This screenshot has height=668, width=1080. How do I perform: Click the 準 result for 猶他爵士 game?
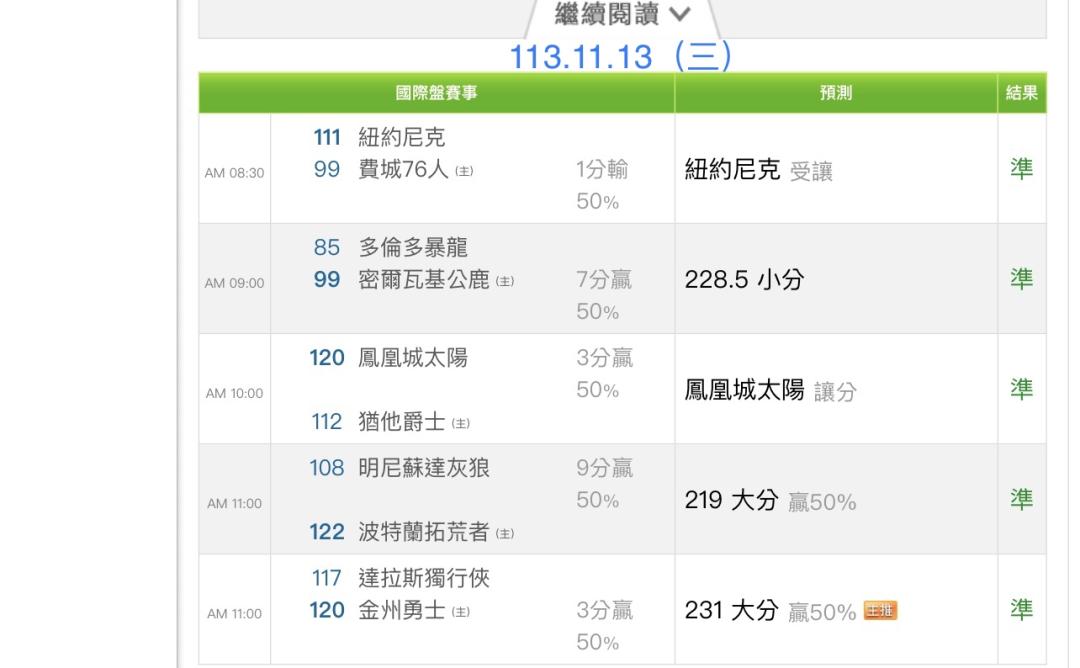pyautogui.click(x=1021, y=389)
